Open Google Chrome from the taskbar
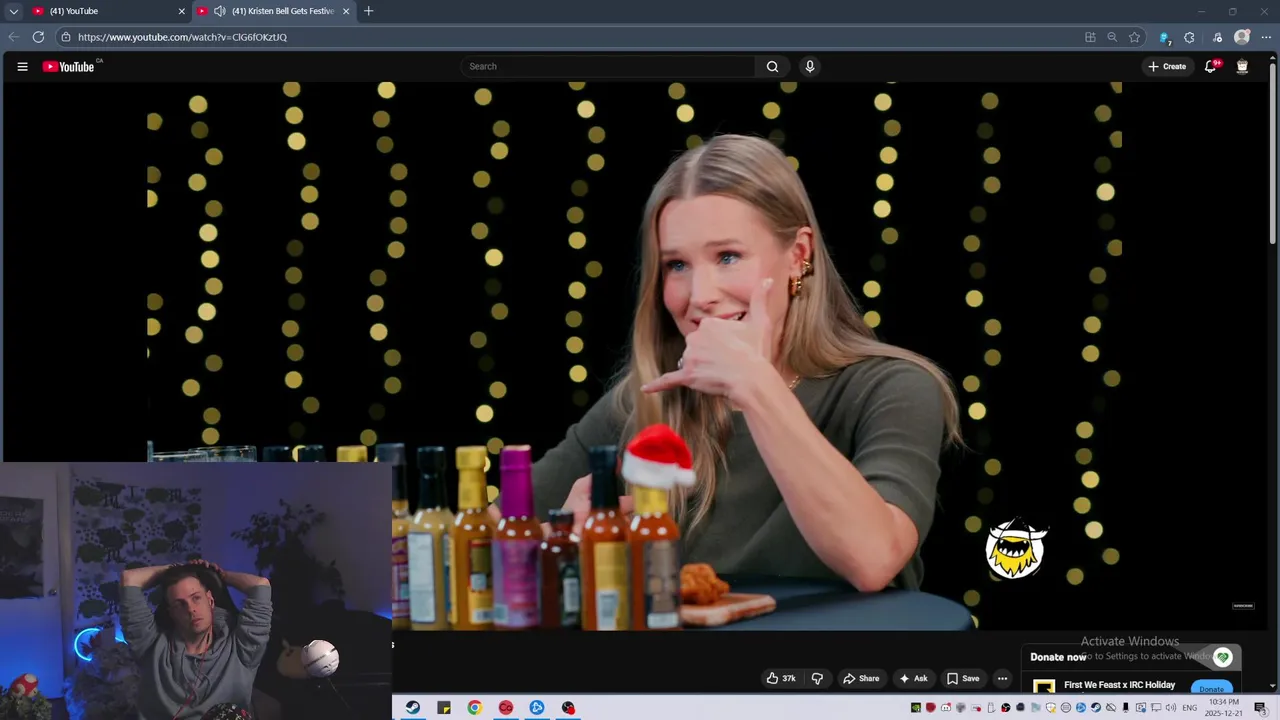The height and width of the screenshot is (720, 1280). [x=475, y=708]
